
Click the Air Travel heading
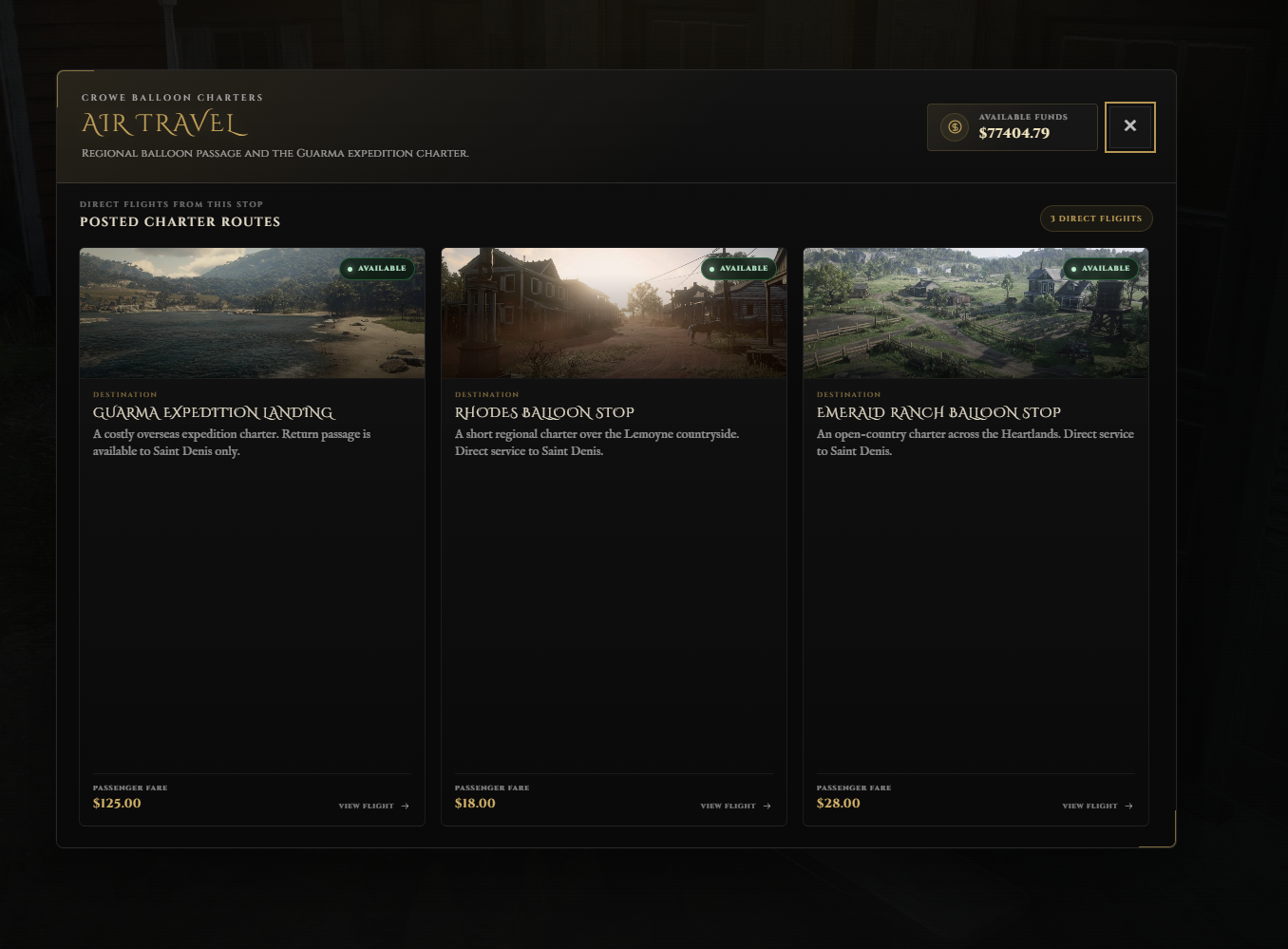(164, 123)
